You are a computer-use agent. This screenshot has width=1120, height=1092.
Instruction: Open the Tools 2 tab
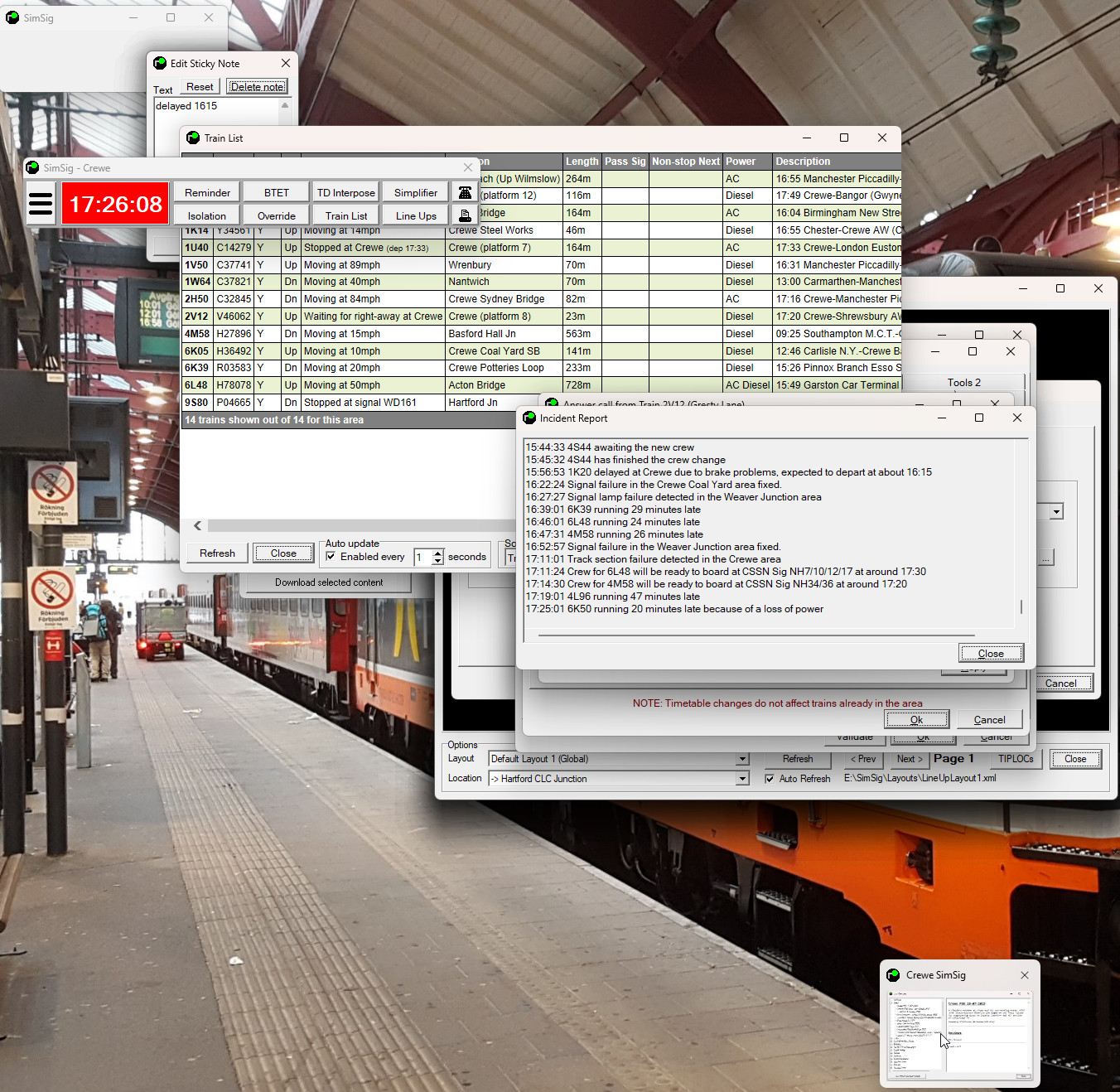tap(964, 383)
